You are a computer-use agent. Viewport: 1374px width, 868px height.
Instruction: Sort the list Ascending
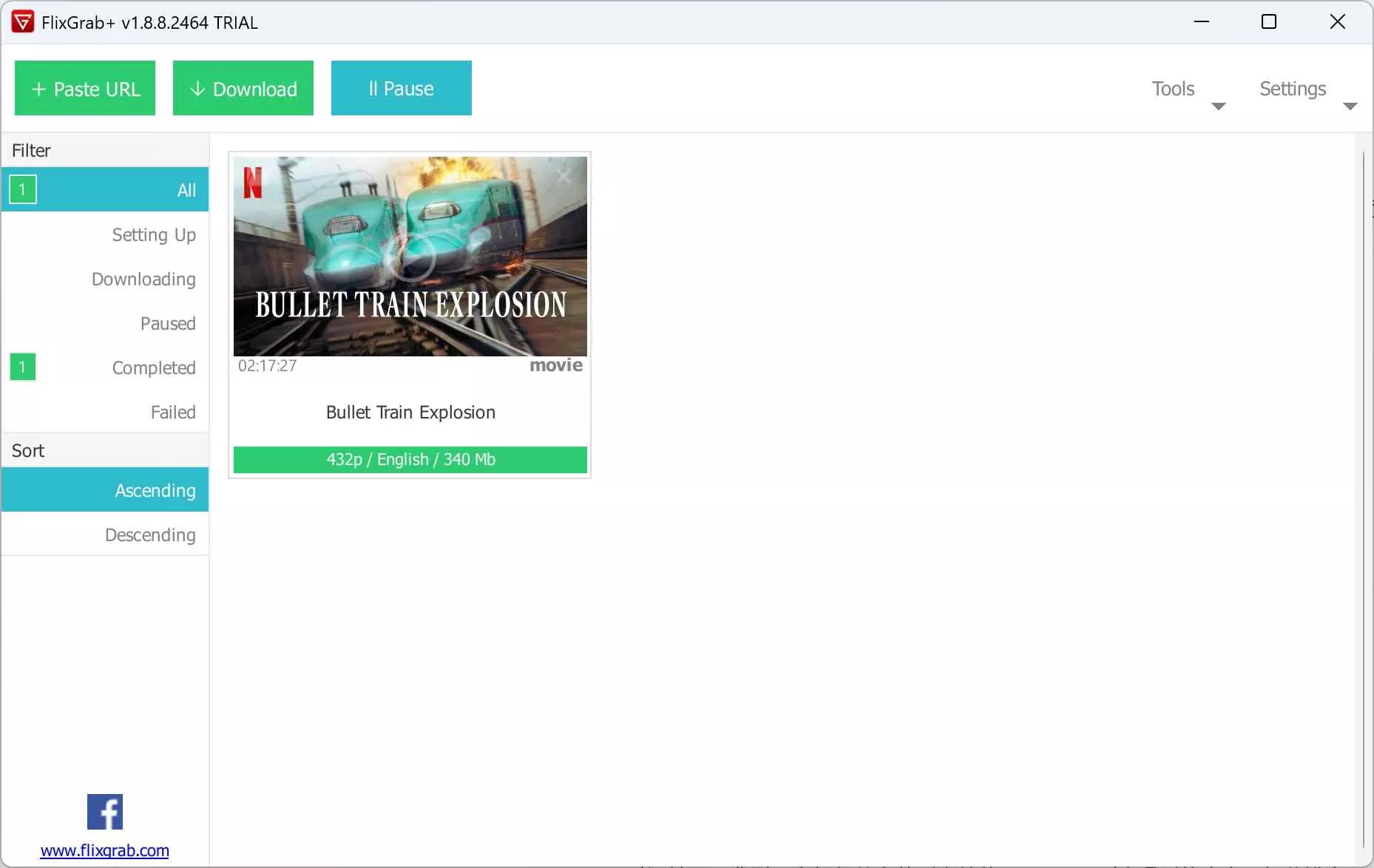coord(105,489)
